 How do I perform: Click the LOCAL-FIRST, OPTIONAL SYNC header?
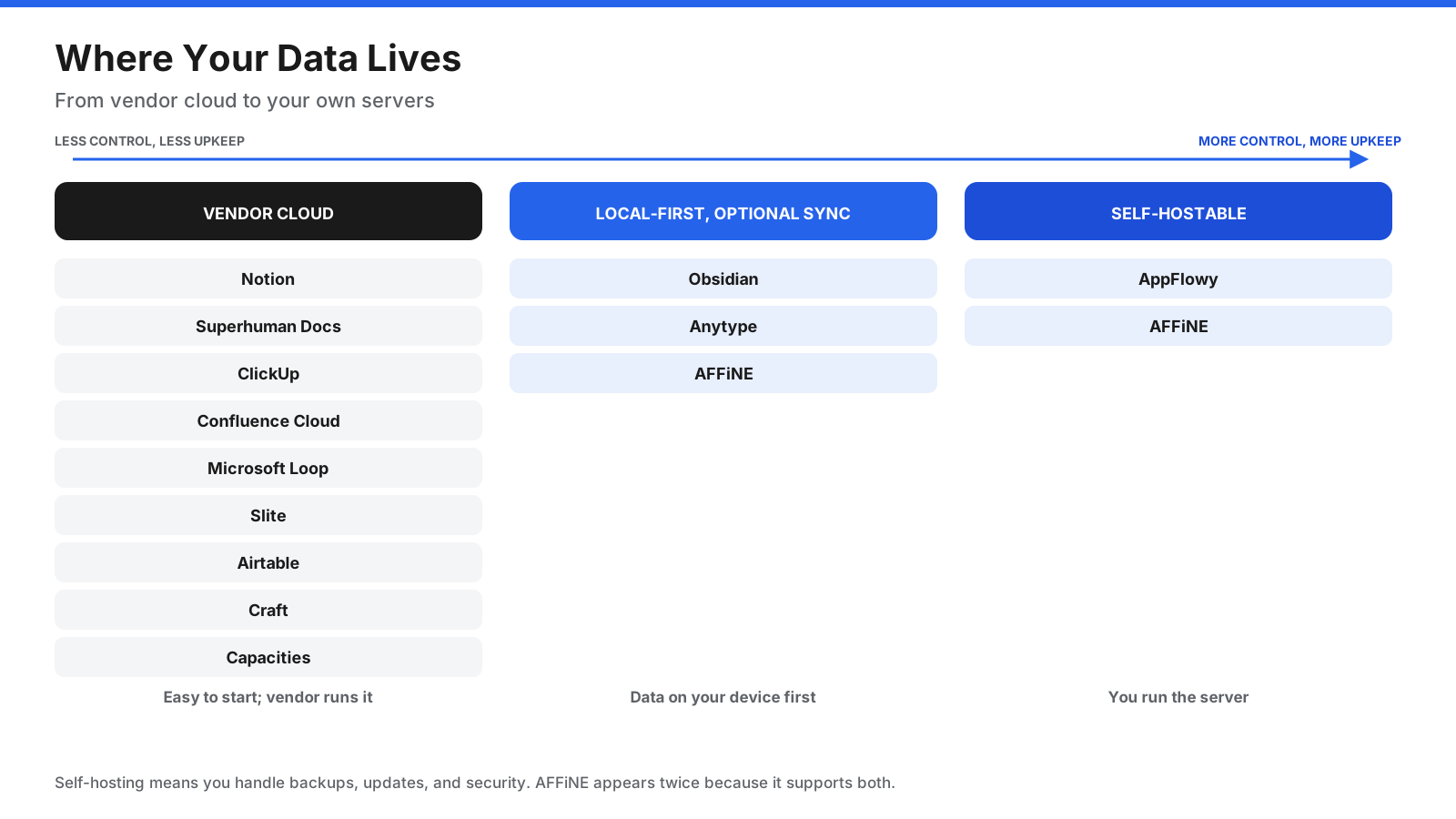click(723, 211)
